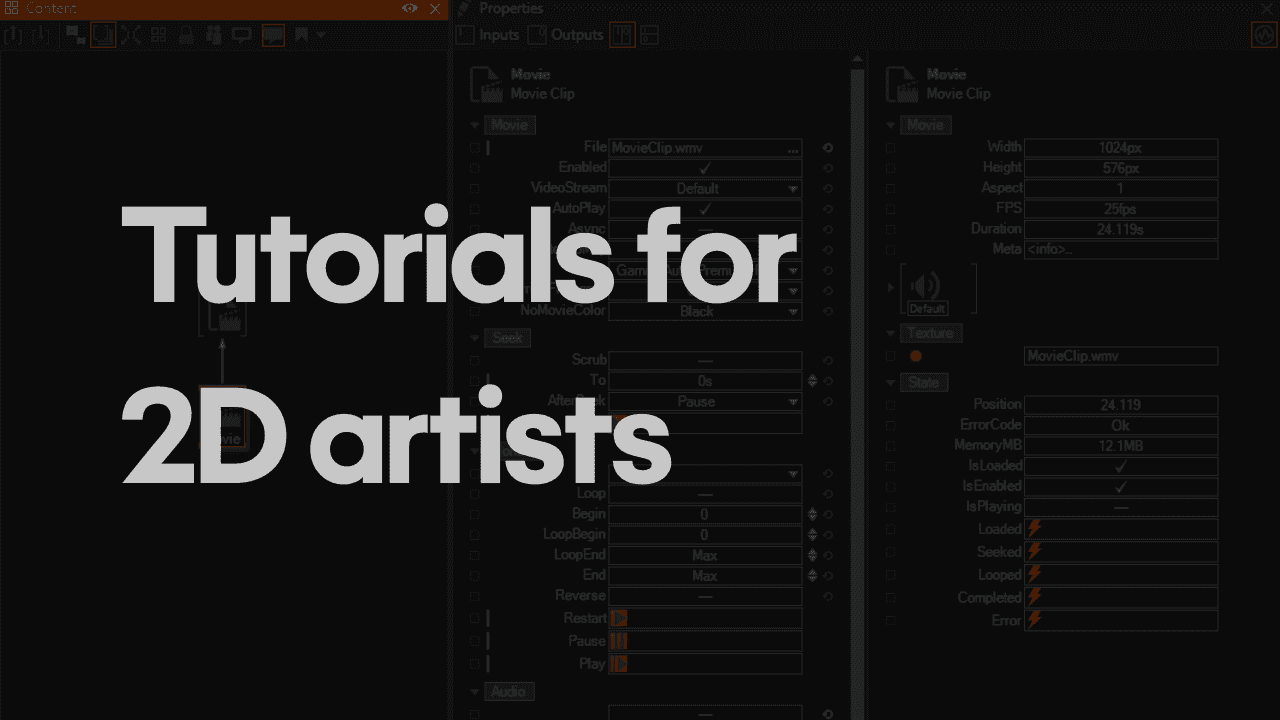Viewport: 1280px width, 720px height.
Task: Tick the small checkbox left of Position output
Action: [891, 405]
